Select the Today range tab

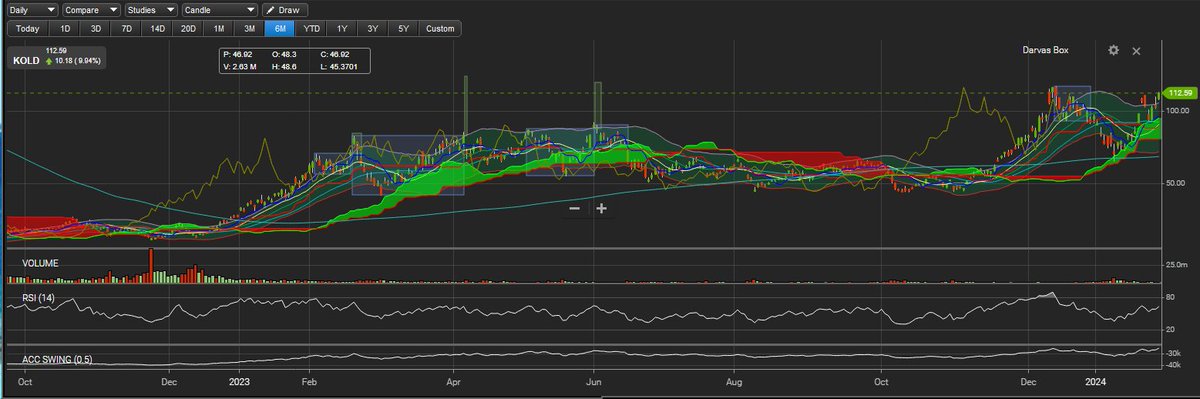click(29, 28)
